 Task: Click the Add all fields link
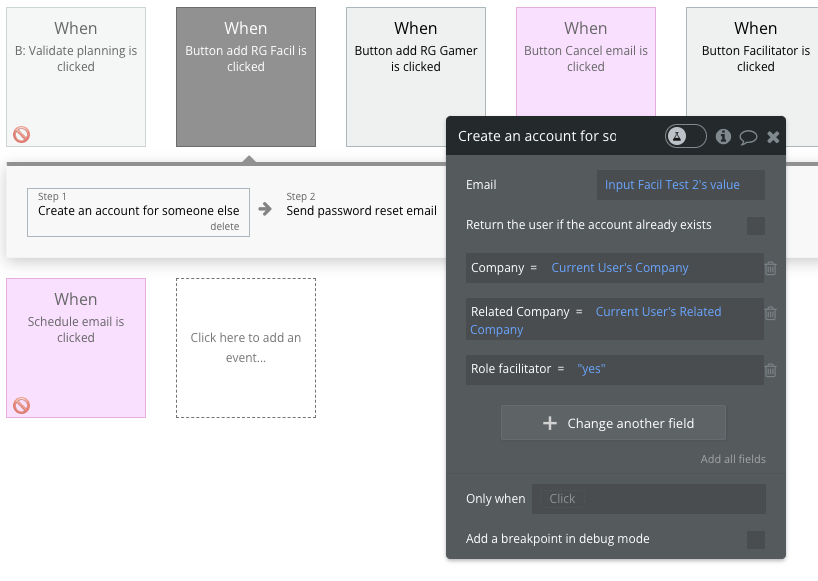[733, 459]
